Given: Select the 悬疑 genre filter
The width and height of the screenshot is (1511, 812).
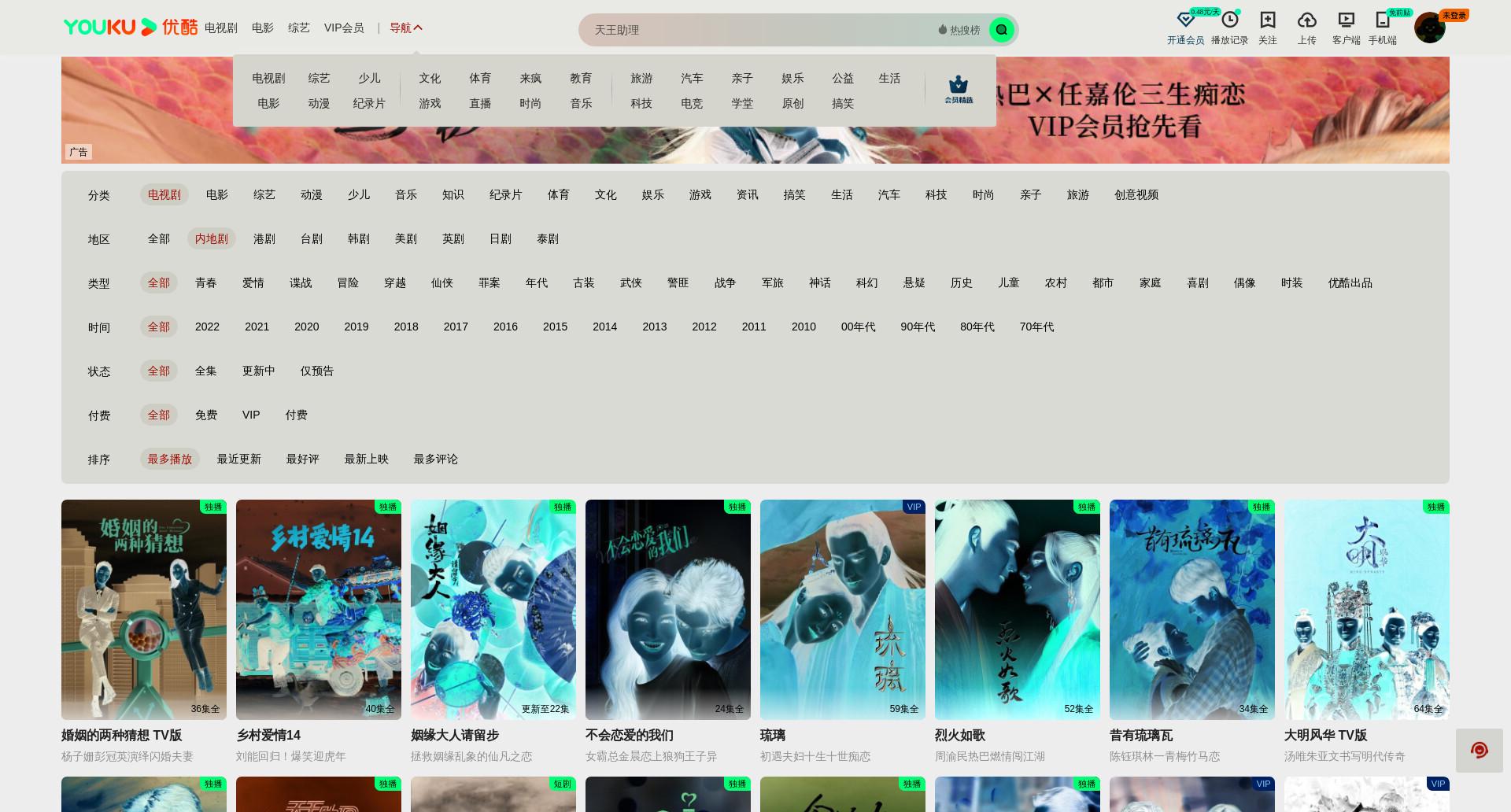Looking at the screenshot, I should click(x=914, y=282).
